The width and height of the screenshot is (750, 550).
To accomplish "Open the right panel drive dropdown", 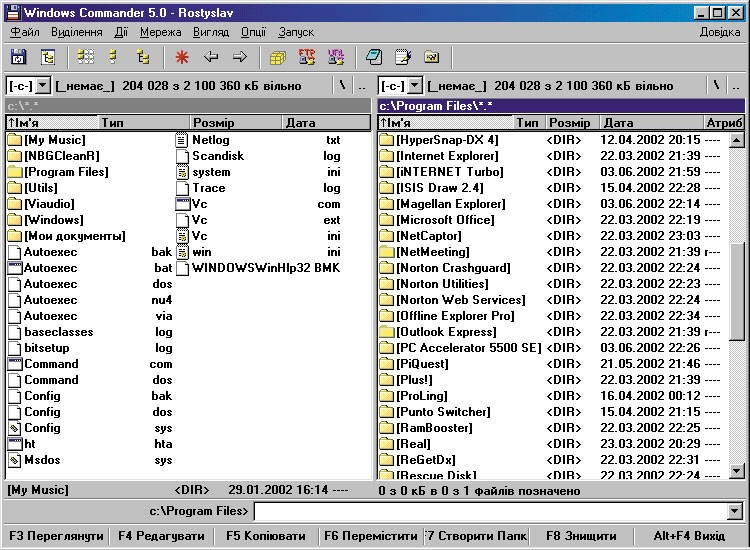I will tap(415, 86).
